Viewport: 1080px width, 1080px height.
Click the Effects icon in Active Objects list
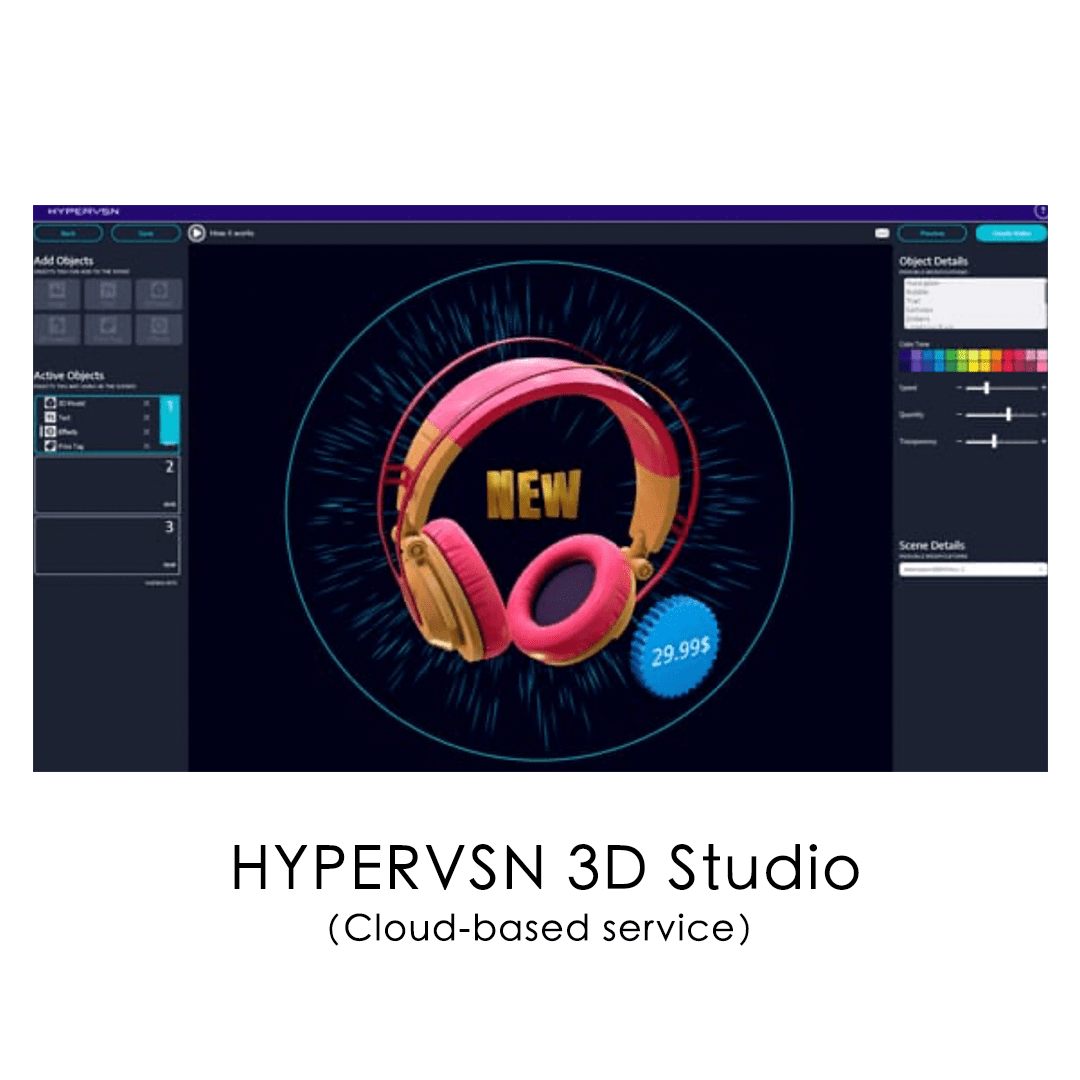[50, 431]
